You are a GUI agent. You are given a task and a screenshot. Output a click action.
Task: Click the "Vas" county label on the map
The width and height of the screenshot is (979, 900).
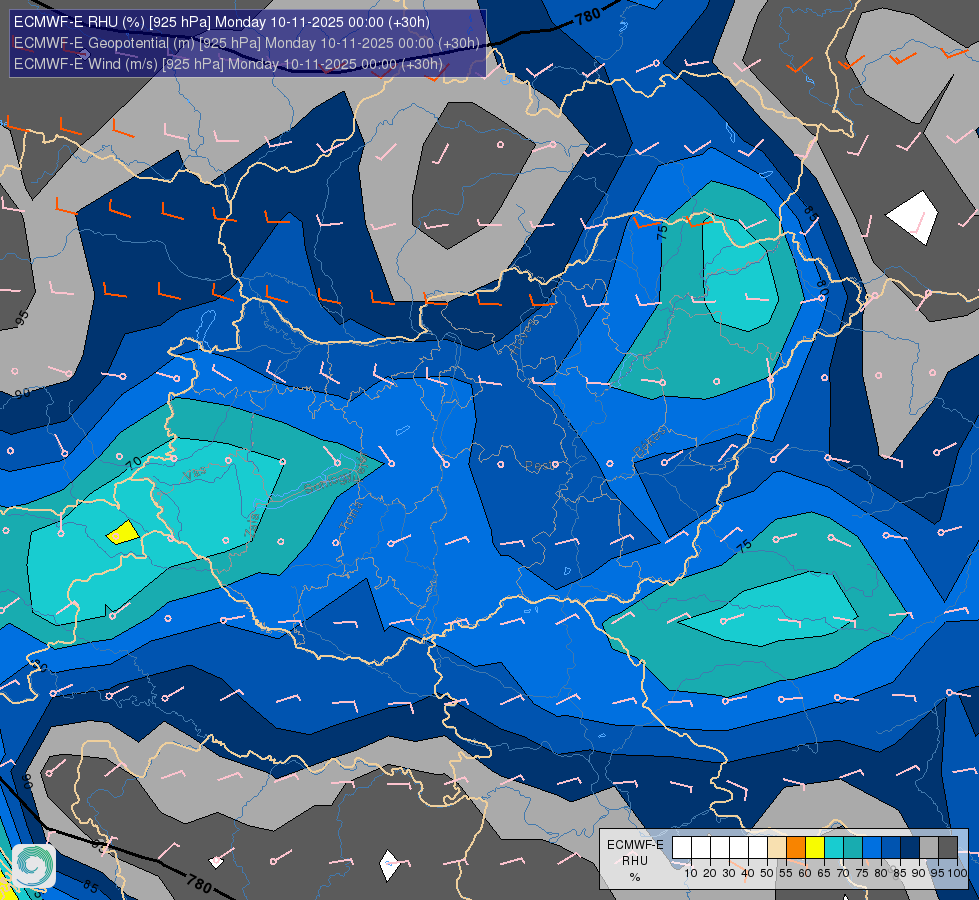(x=194, y=475)
